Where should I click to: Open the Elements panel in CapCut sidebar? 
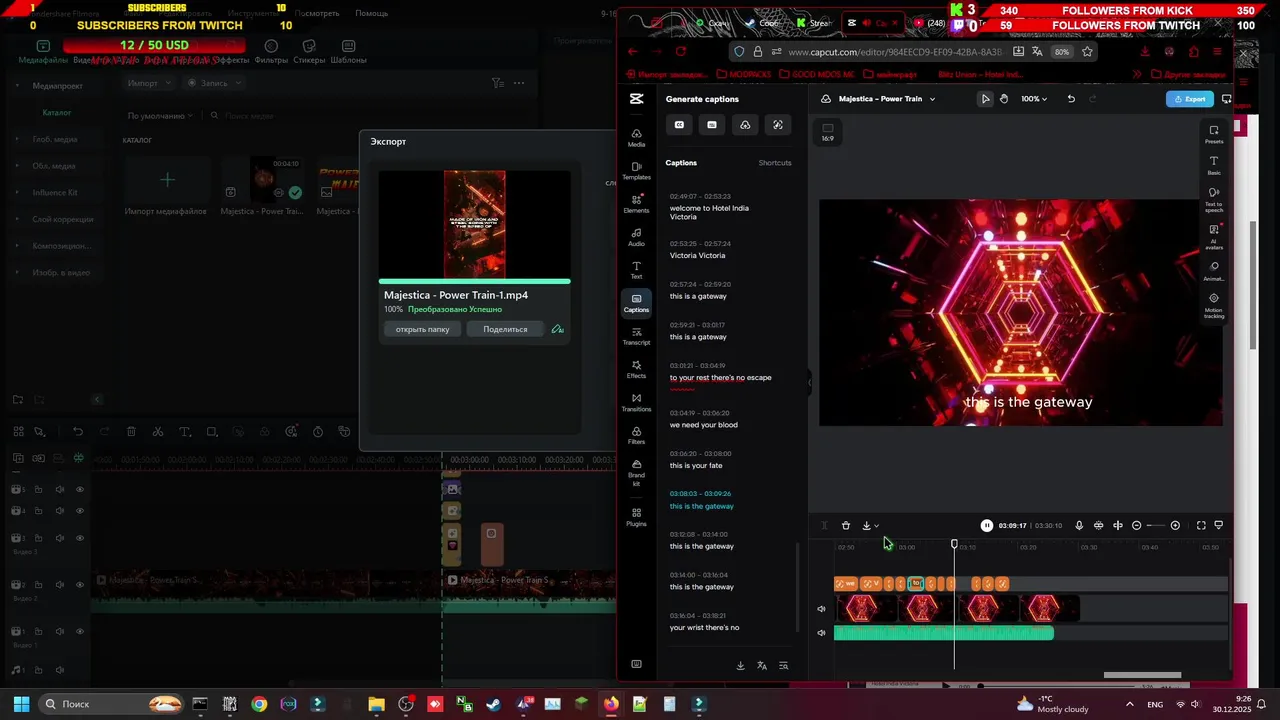[x=636, y=204]
